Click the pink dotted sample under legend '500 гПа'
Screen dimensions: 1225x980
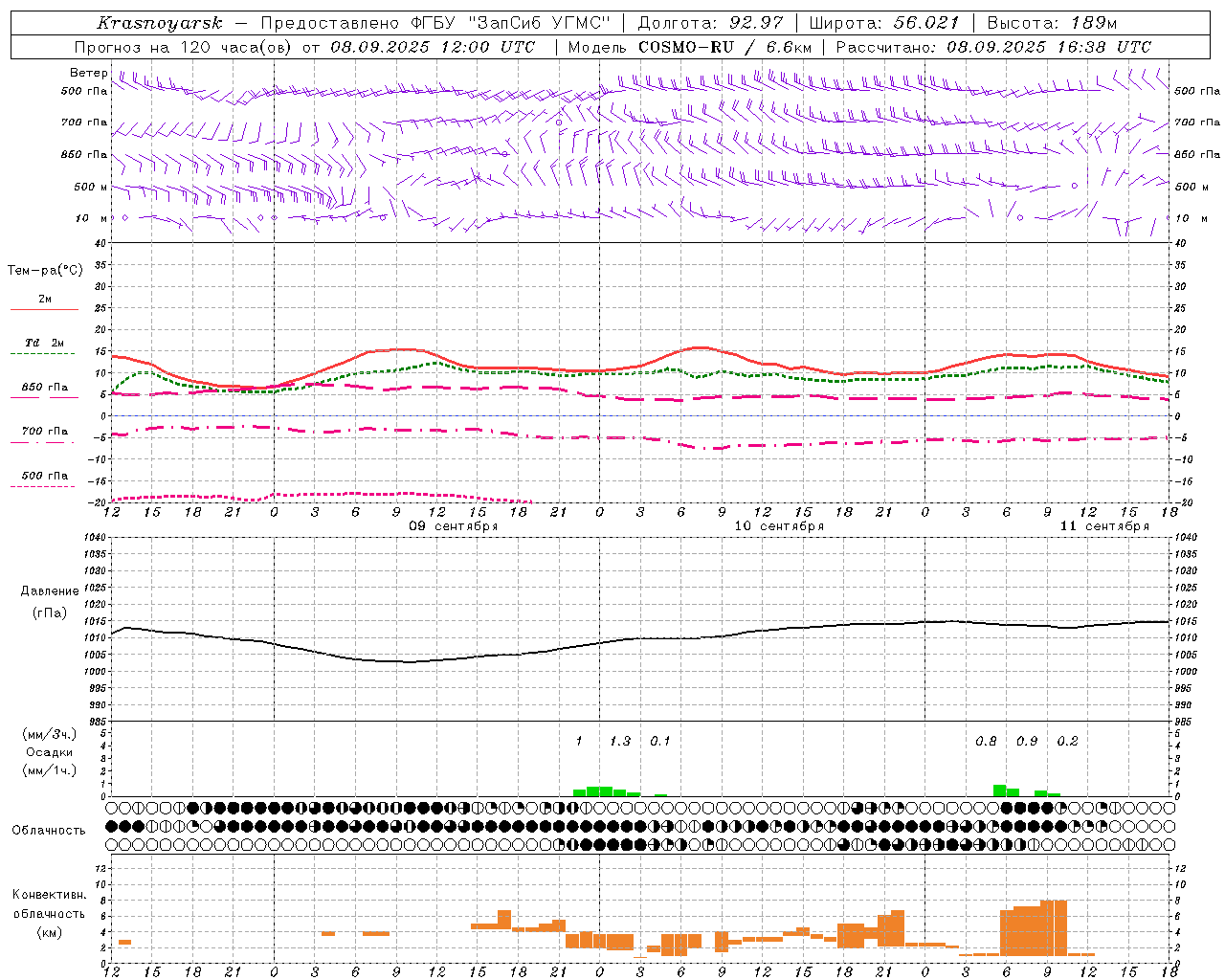(x=43, y=486)
